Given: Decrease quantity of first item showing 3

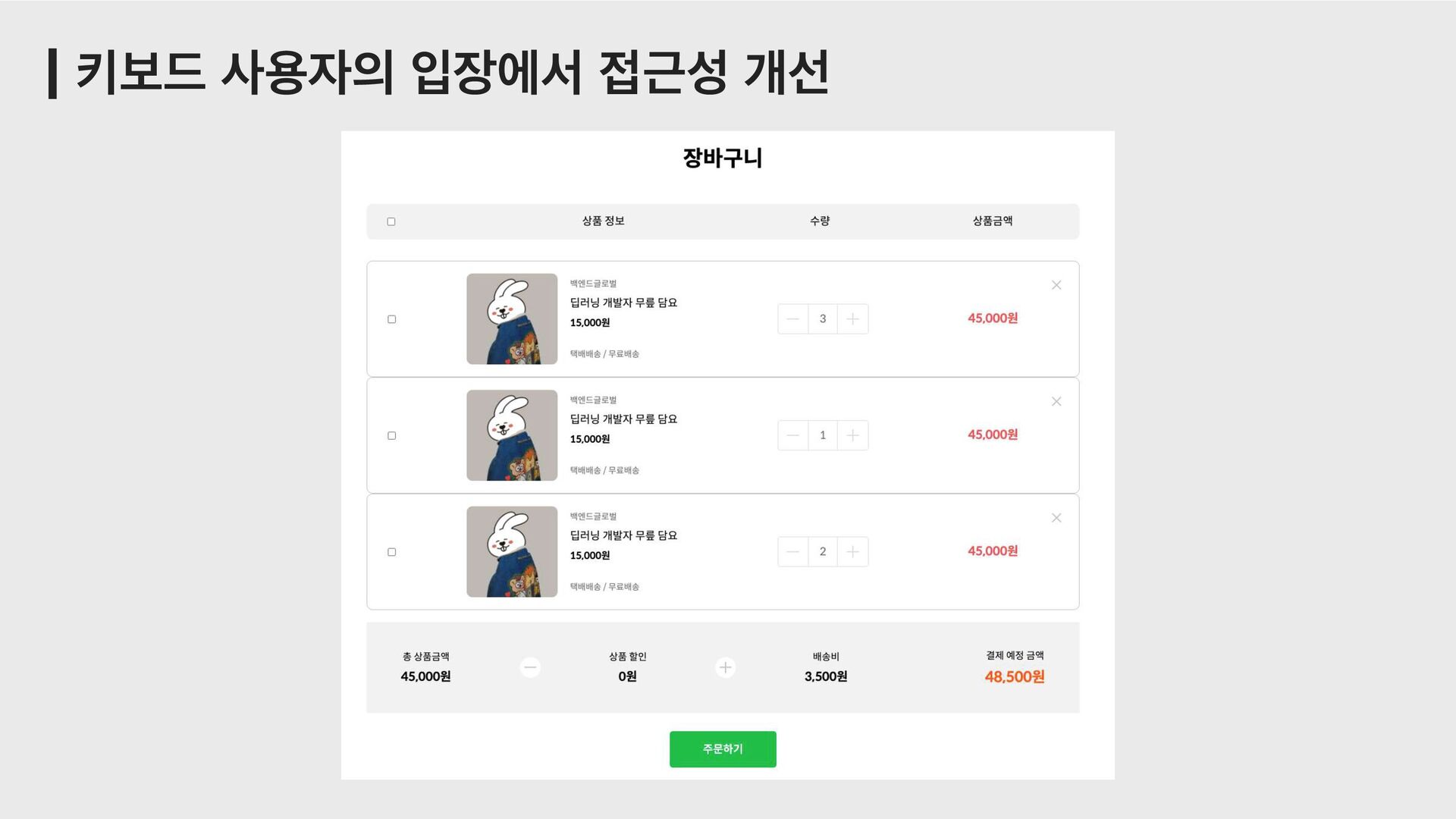Looking at the screenshot, I should [792, 319].
